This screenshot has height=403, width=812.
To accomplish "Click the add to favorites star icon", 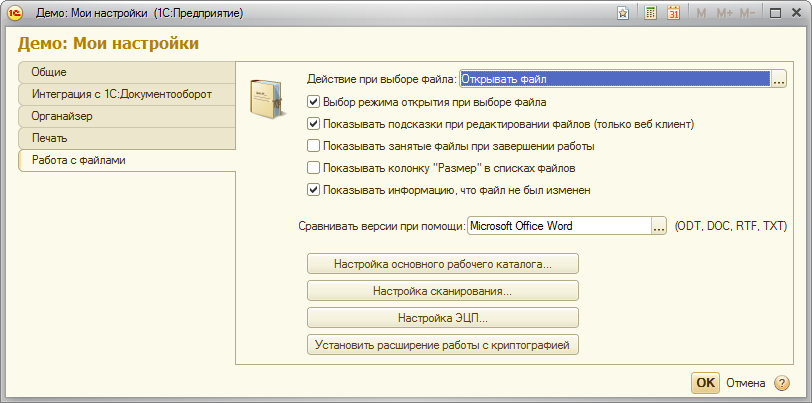I will (623, 13).
